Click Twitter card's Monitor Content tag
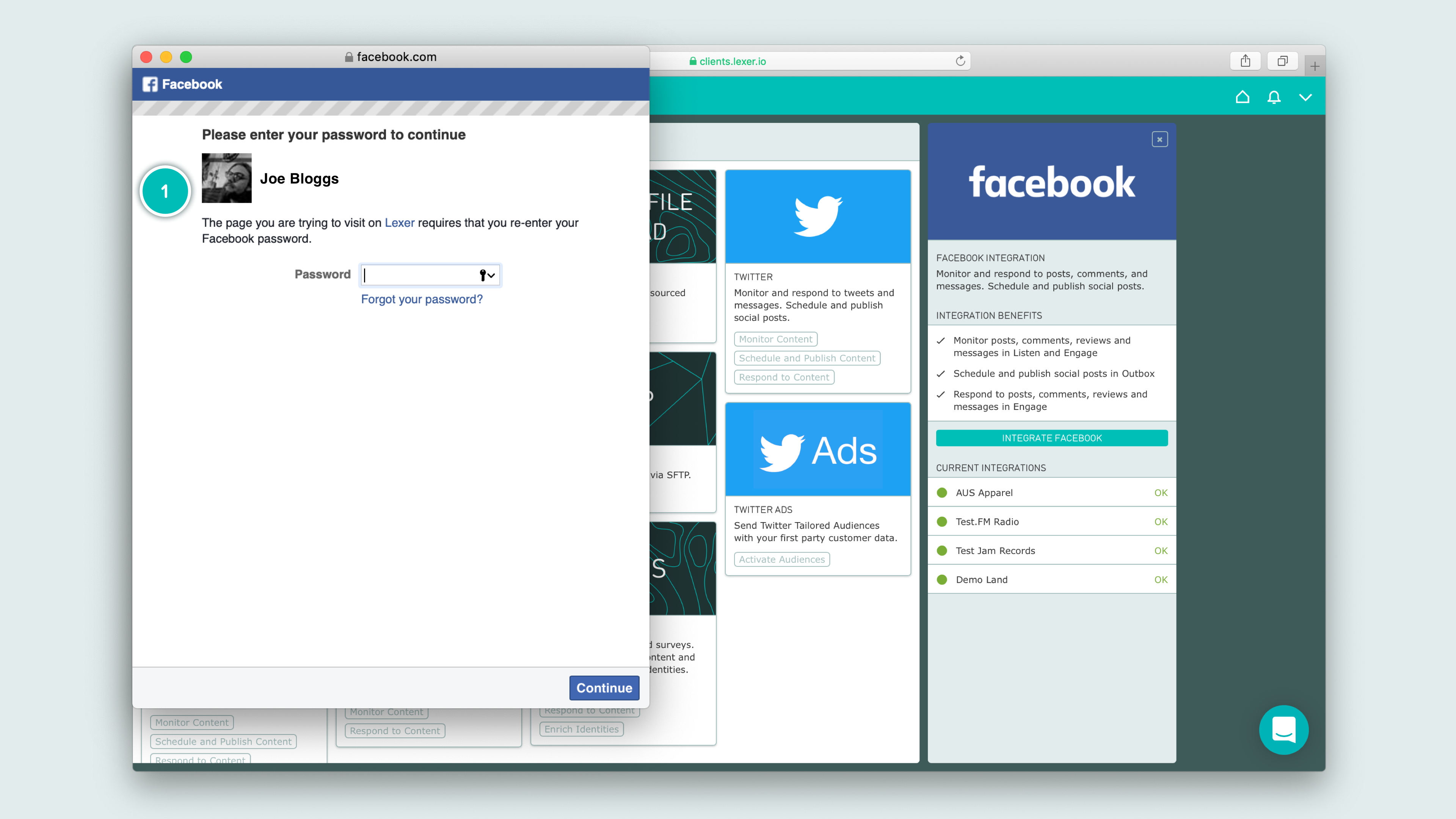This screenshot has width=1456, height=819. point(775,339)
